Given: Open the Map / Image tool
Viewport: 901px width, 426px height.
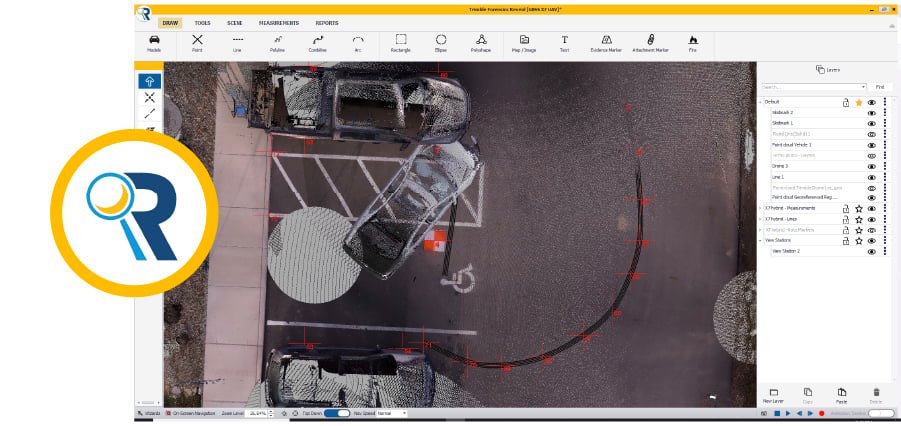Looking at the screenshot, I should [x=524, y=44].
